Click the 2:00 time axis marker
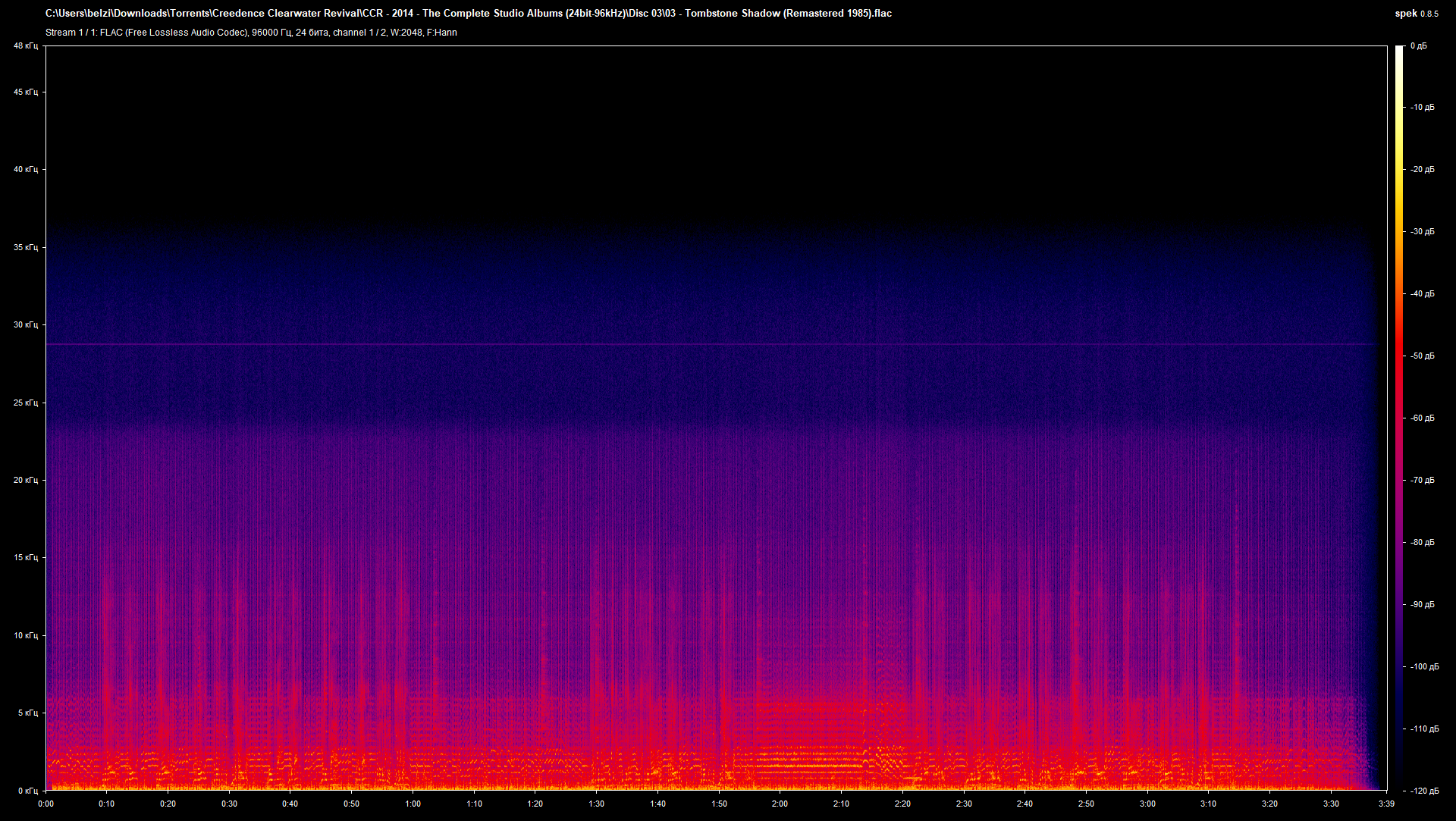Viewport: 1456px width, 821px height. (x=780, y=804)
